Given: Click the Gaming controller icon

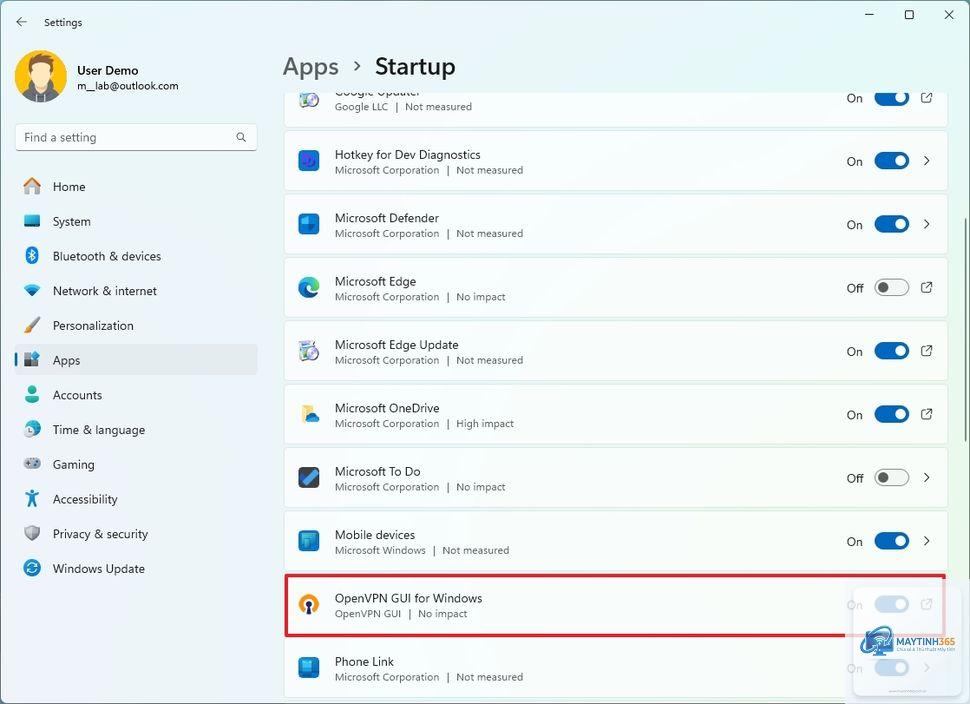Looking at the screenshot, I should tap(32, 463).
